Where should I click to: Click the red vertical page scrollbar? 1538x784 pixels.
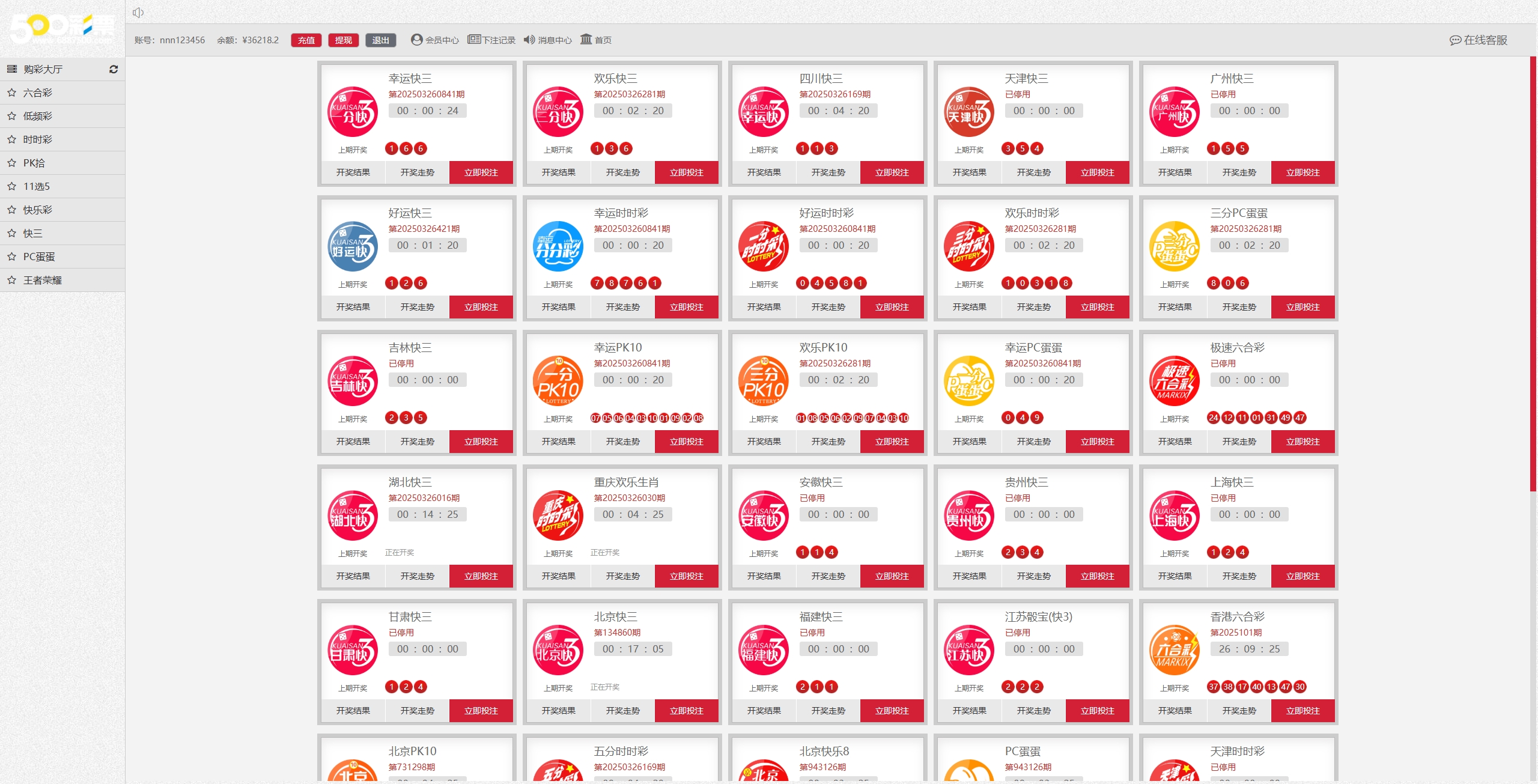tap(1533, 273)
